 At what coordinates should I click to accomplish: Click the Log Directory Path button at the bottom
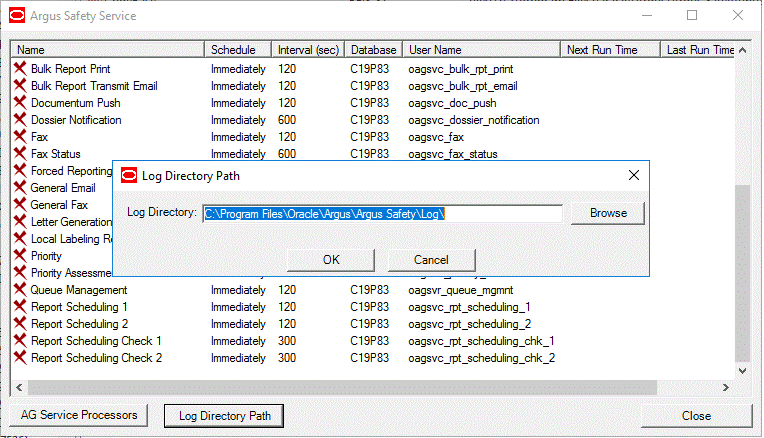(224, 416)
